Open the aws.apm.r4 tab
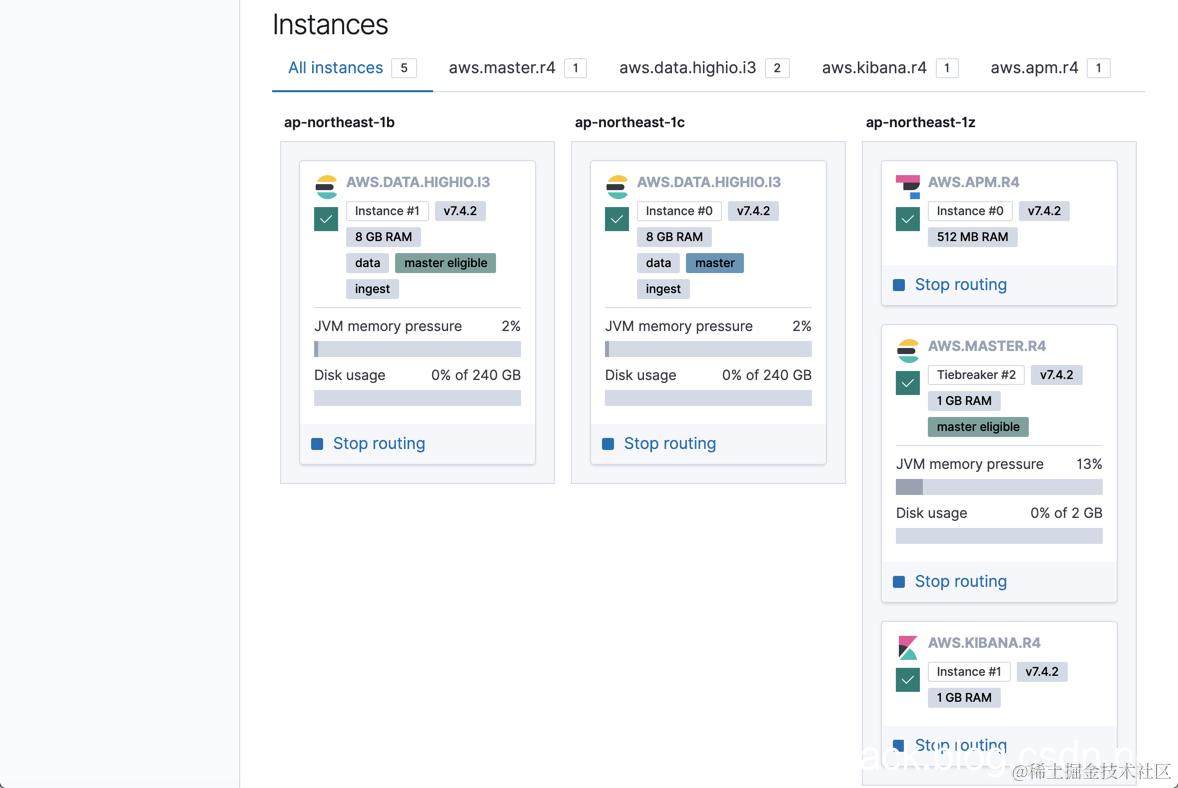1178x788 pixels. 1050,68
